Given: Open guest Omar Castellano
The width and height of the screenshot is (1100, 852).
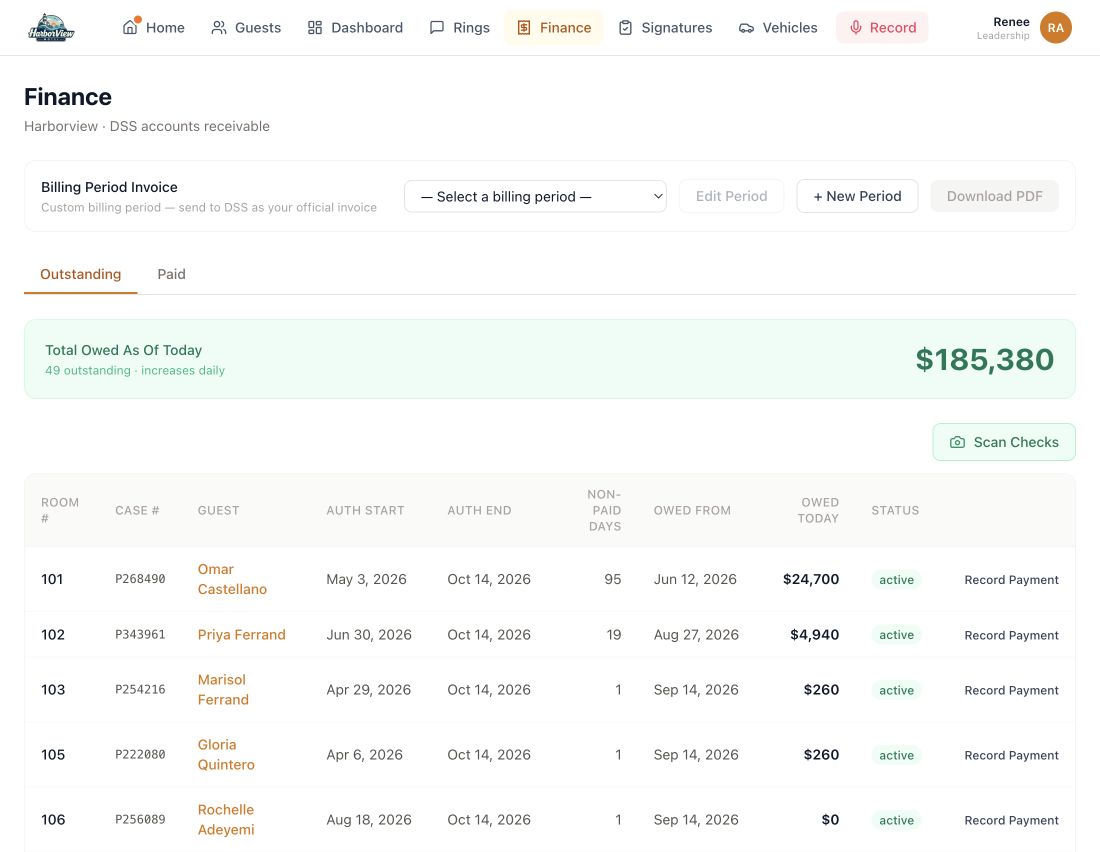Looking at the screenshot, I should pos(232,579).
